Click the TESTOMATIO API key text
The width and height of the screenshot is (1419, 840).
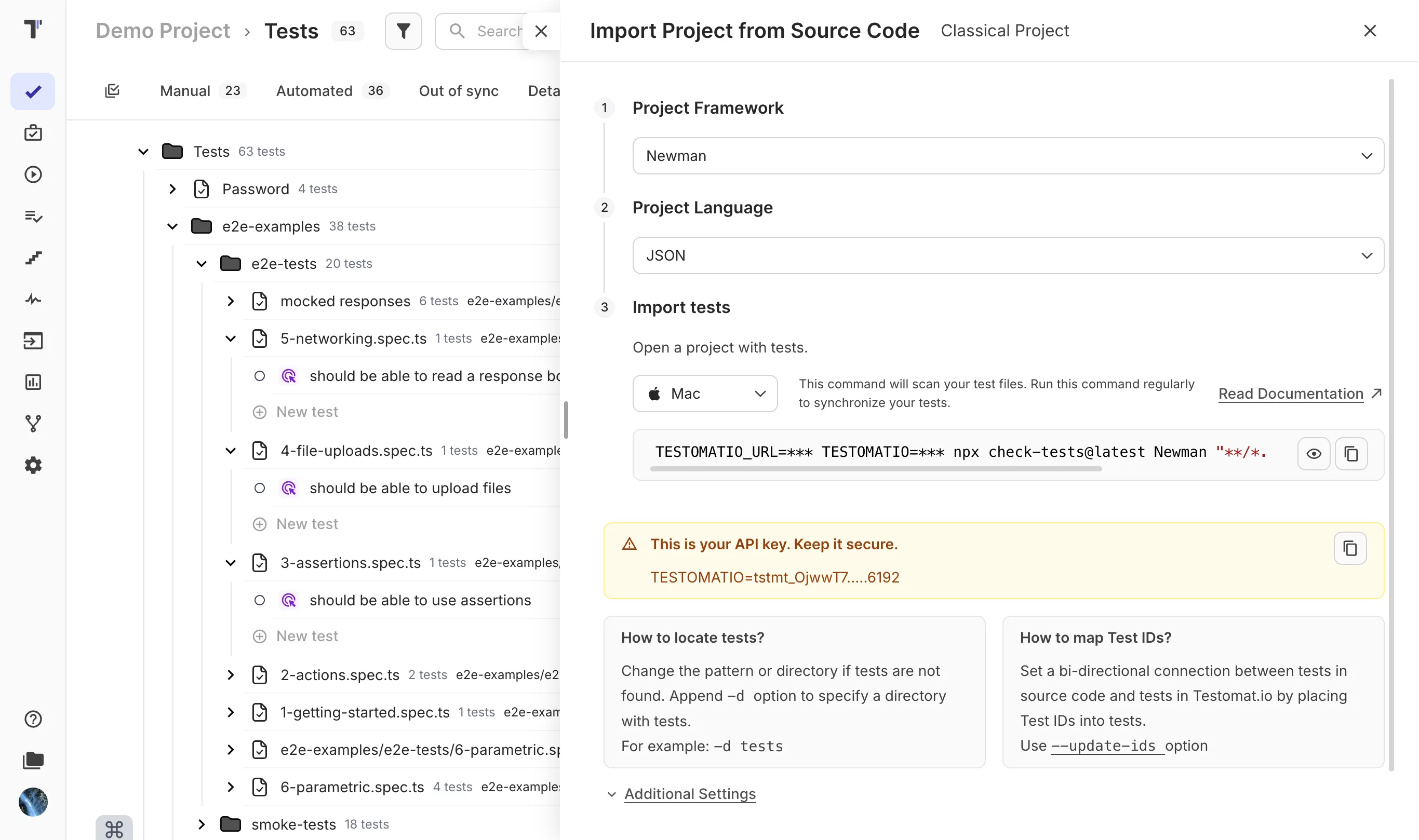point(774,577)
